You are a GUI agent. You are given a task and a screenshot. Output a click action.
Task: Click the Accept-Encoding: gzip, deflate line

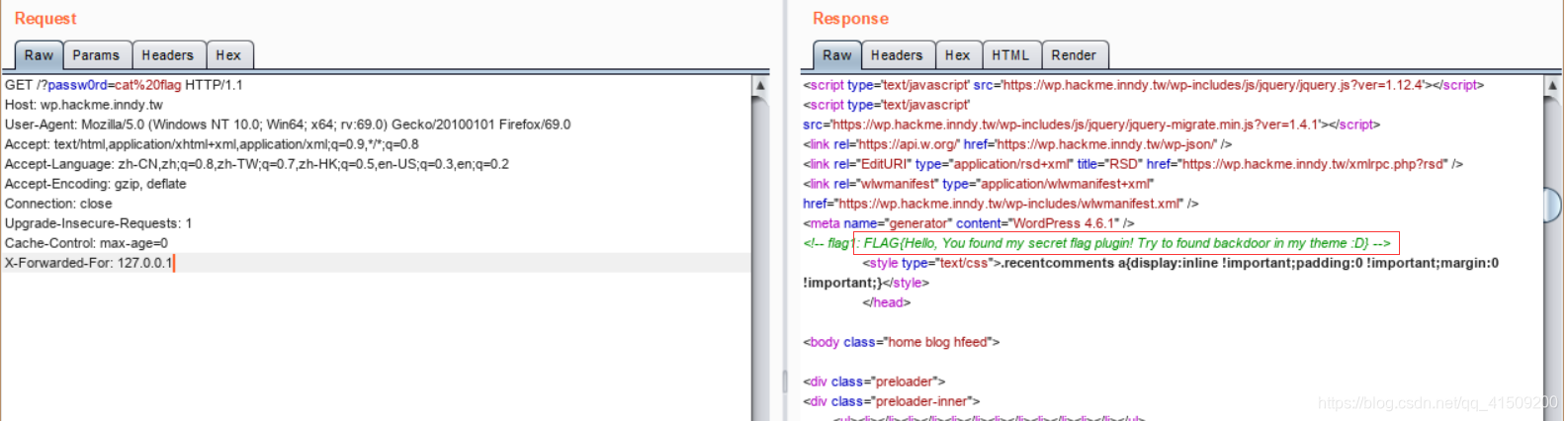[x=96, y=184]
